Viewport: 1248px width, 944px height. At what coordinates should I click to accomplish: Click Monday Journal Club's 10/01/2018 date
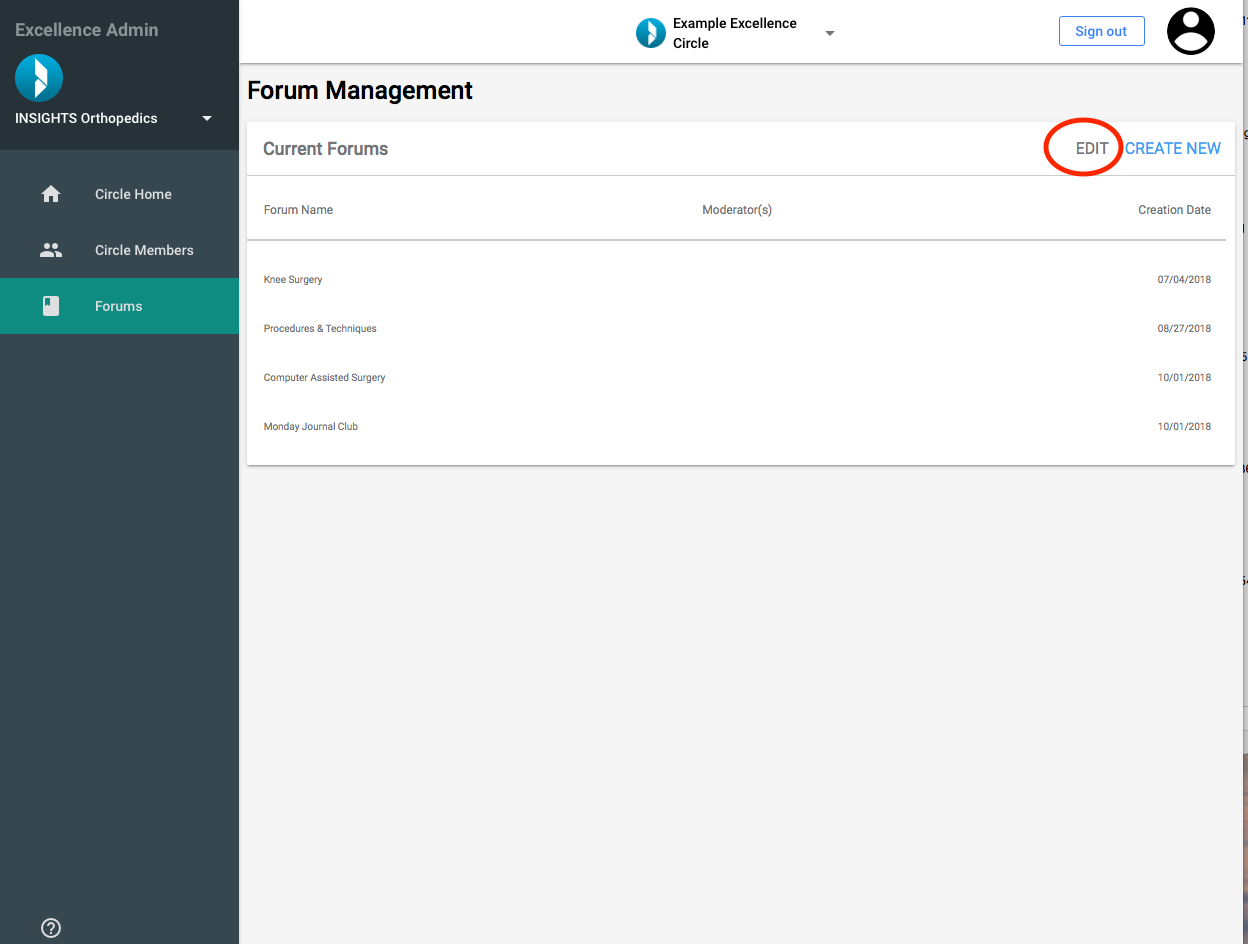1184,427
